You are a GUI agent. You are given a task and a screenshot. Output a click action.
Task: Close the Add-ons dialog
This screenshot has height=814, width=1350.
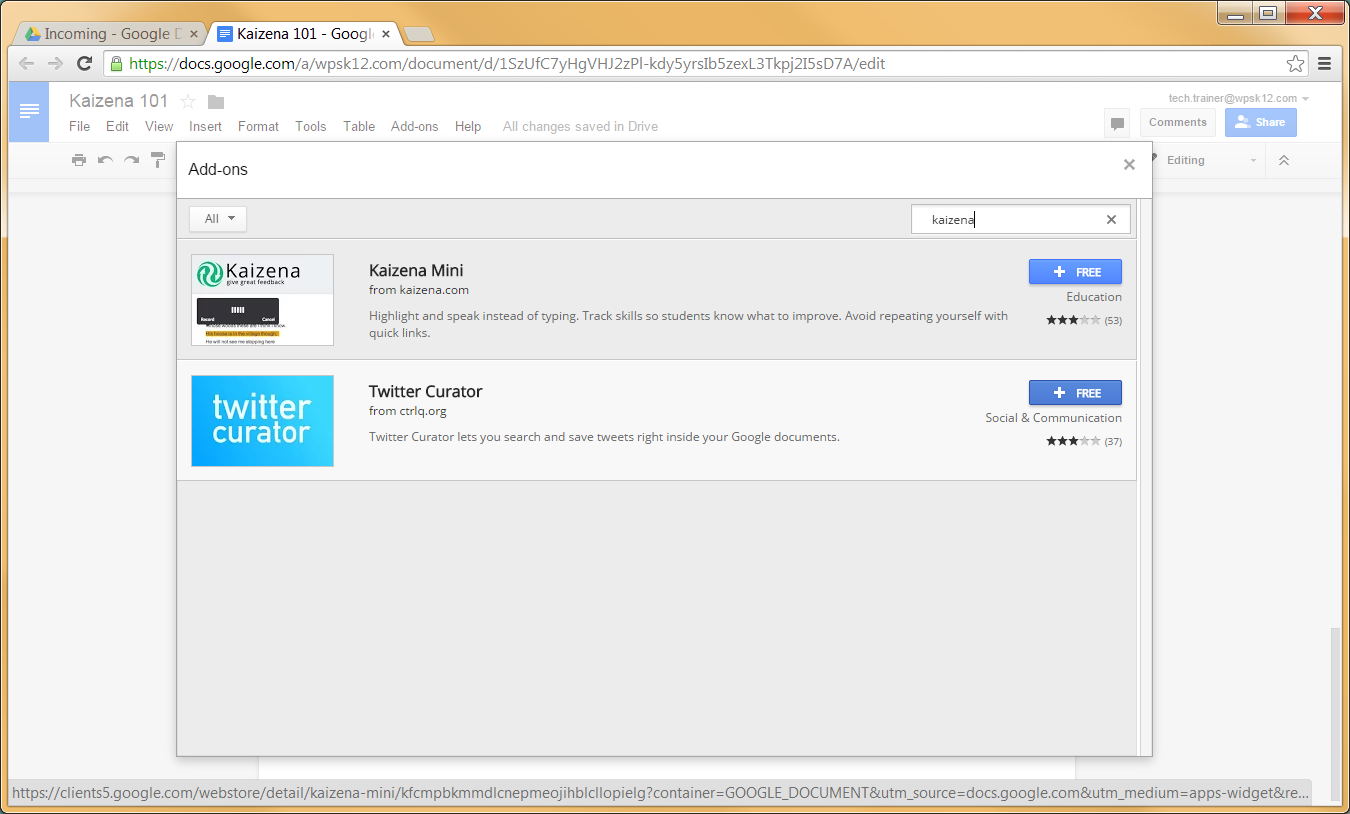1129,165
